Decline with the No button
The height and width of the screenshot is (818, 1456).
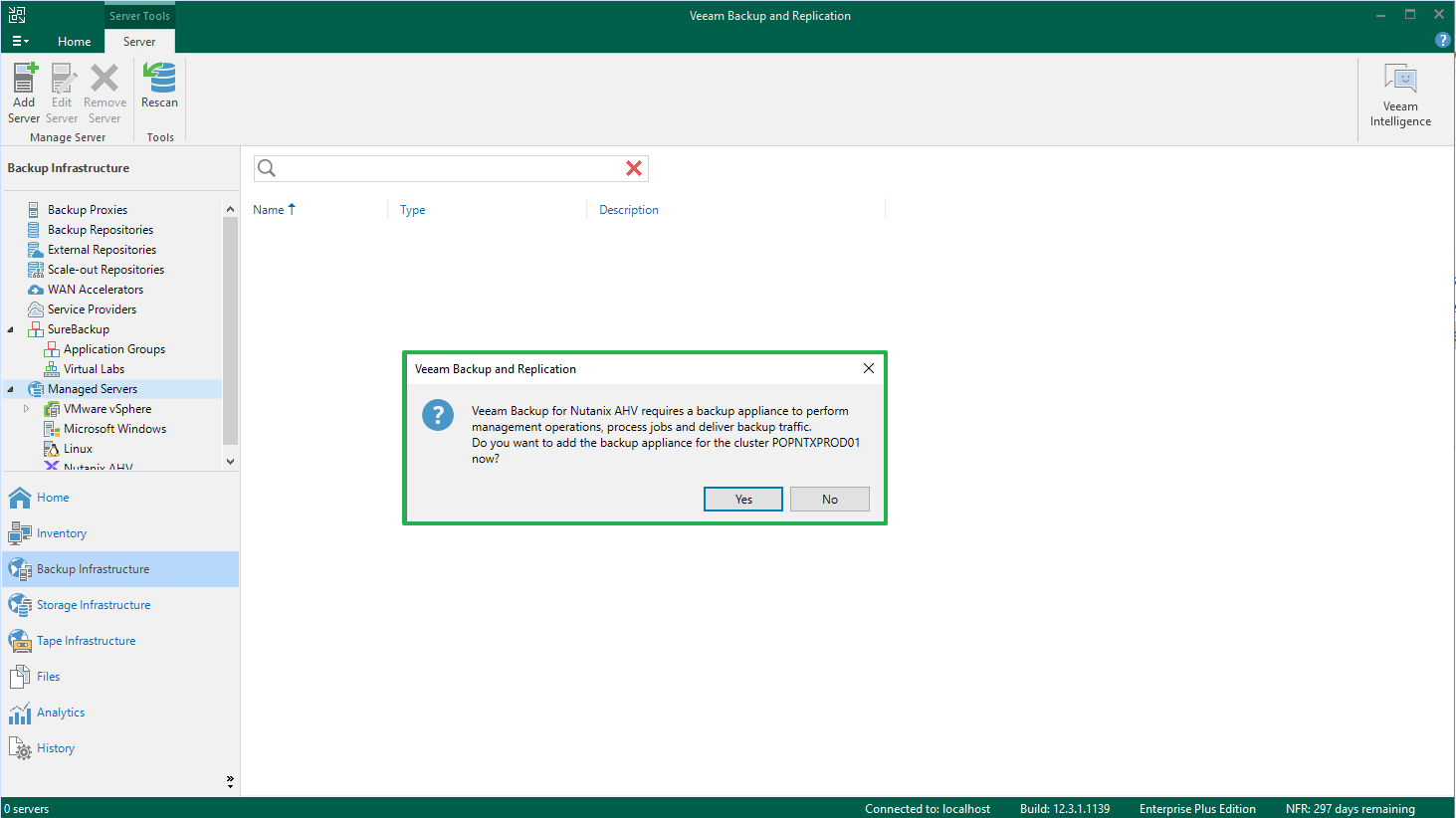click(x=830, y=499)
